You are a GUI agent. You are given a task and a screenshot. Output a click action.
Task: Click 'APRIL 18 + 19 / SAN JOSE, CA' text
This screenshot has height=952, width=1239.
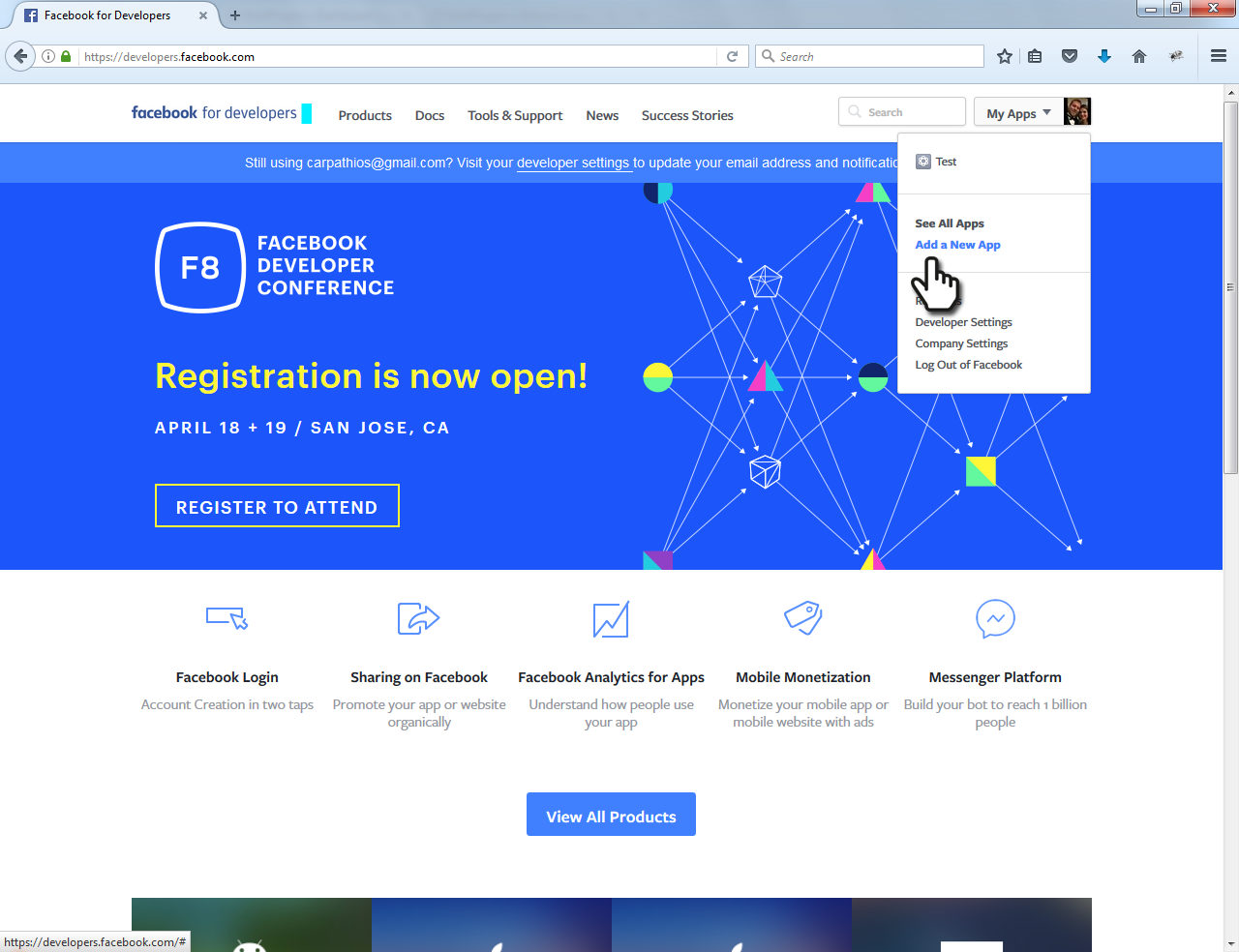pos(302,428)
